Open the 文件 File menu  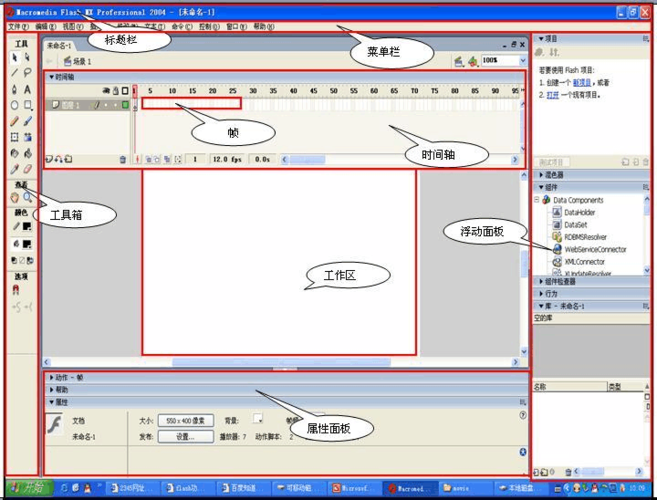[18, 26]
